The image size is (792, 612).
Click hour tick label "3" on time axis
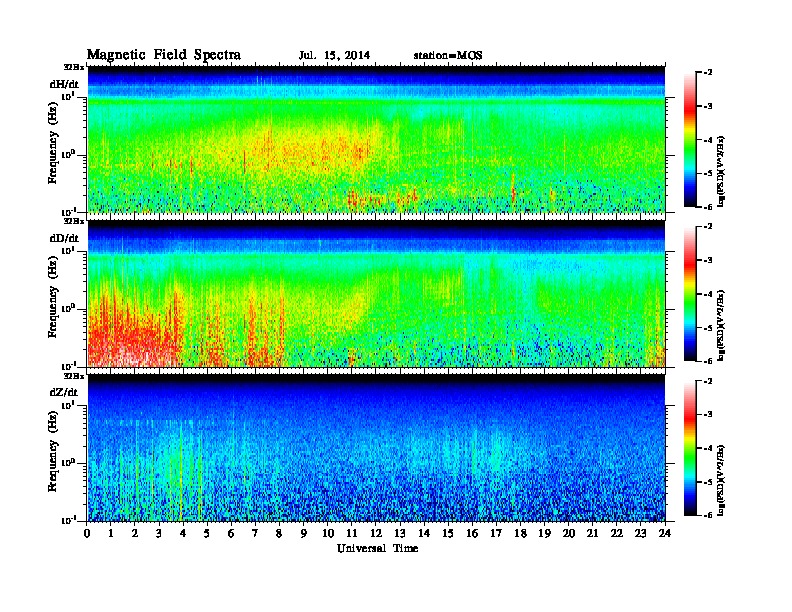tap(159, 534)
